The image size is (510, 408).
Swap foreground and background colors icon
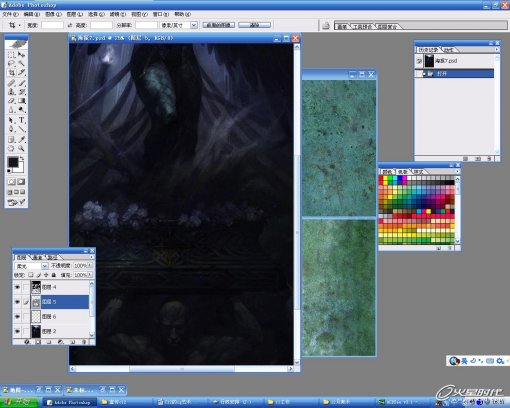(x=22, y=158)
